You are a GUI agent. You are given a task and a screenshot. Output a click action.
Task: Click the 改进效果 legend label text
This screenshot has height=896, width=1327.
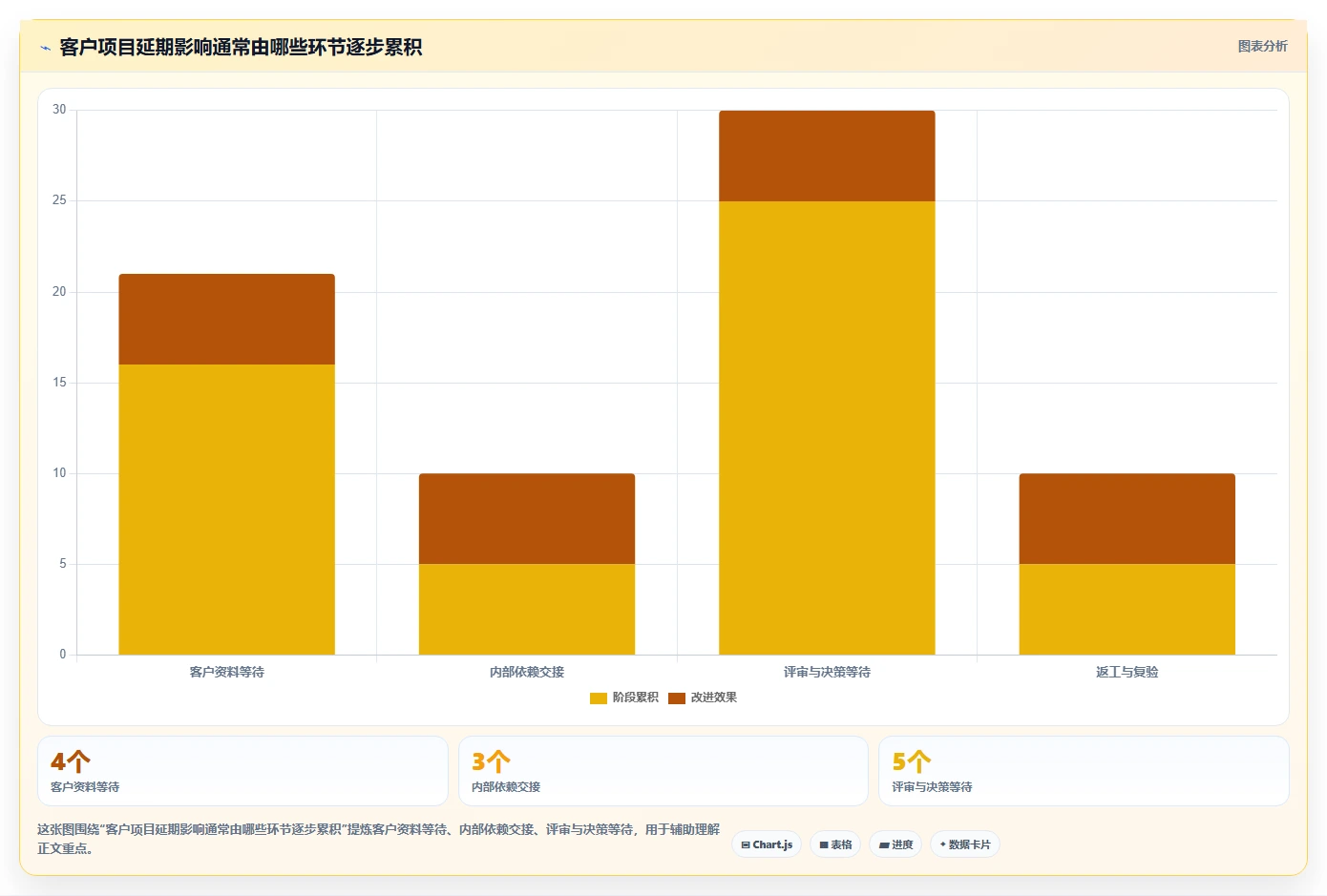714,698
